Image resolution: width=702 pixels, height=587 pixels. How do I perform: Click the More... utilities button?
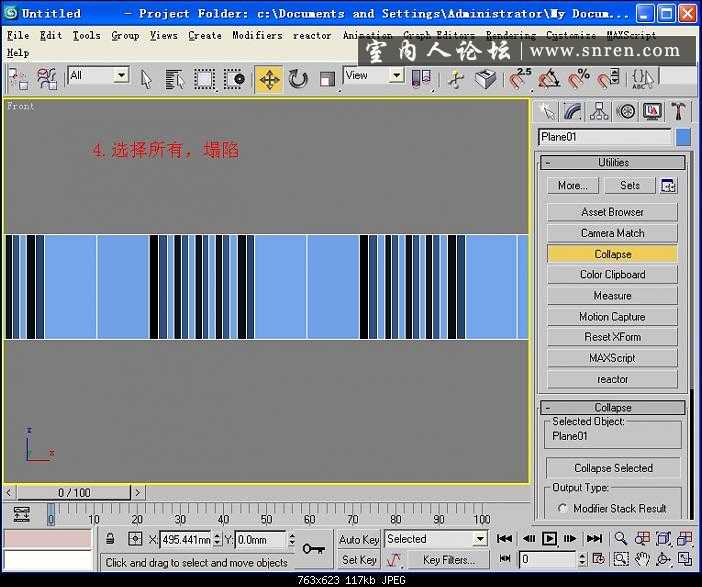point(572,185)
